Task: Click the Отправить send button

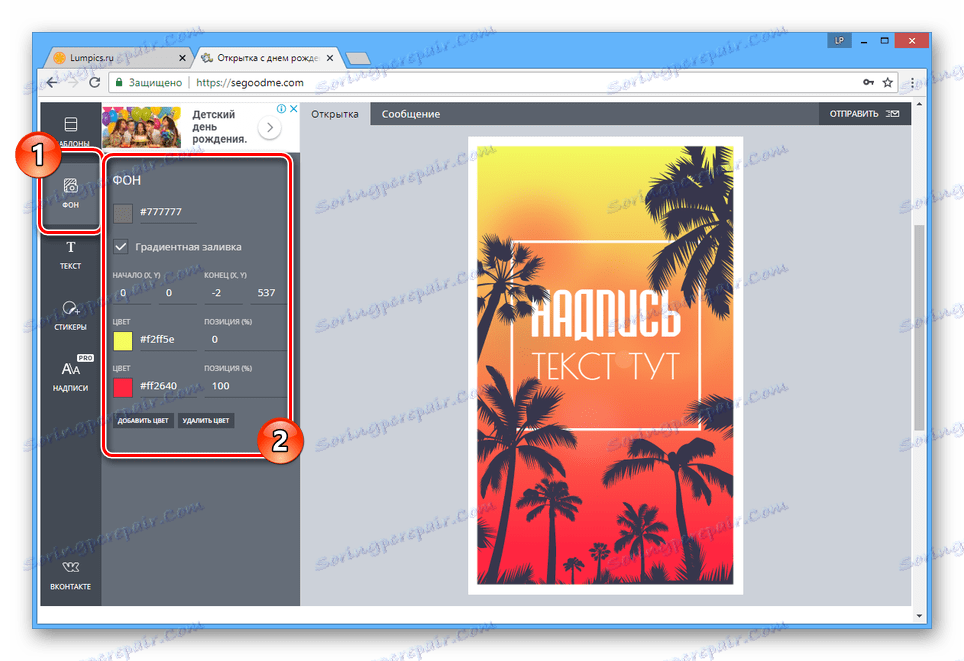Action: 864,114
